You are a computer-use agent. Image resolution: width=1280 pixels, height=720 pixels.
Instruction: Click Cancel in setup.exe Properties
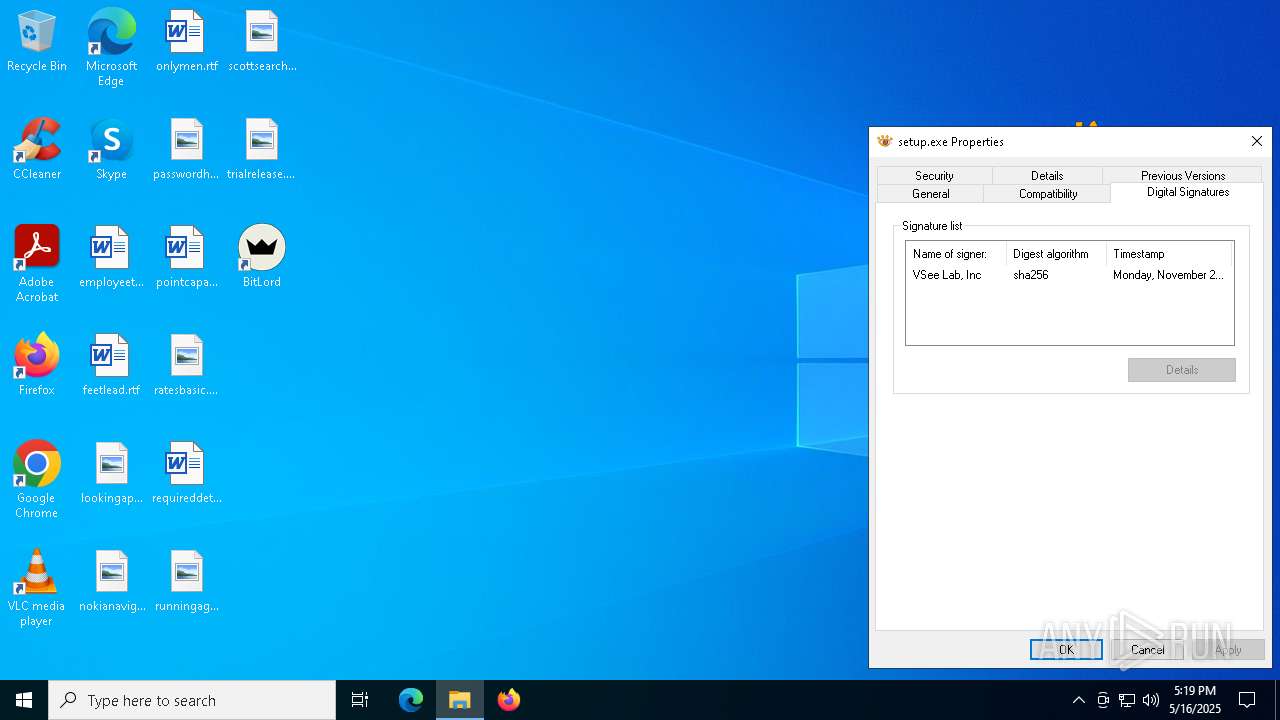click(1147, 649)
